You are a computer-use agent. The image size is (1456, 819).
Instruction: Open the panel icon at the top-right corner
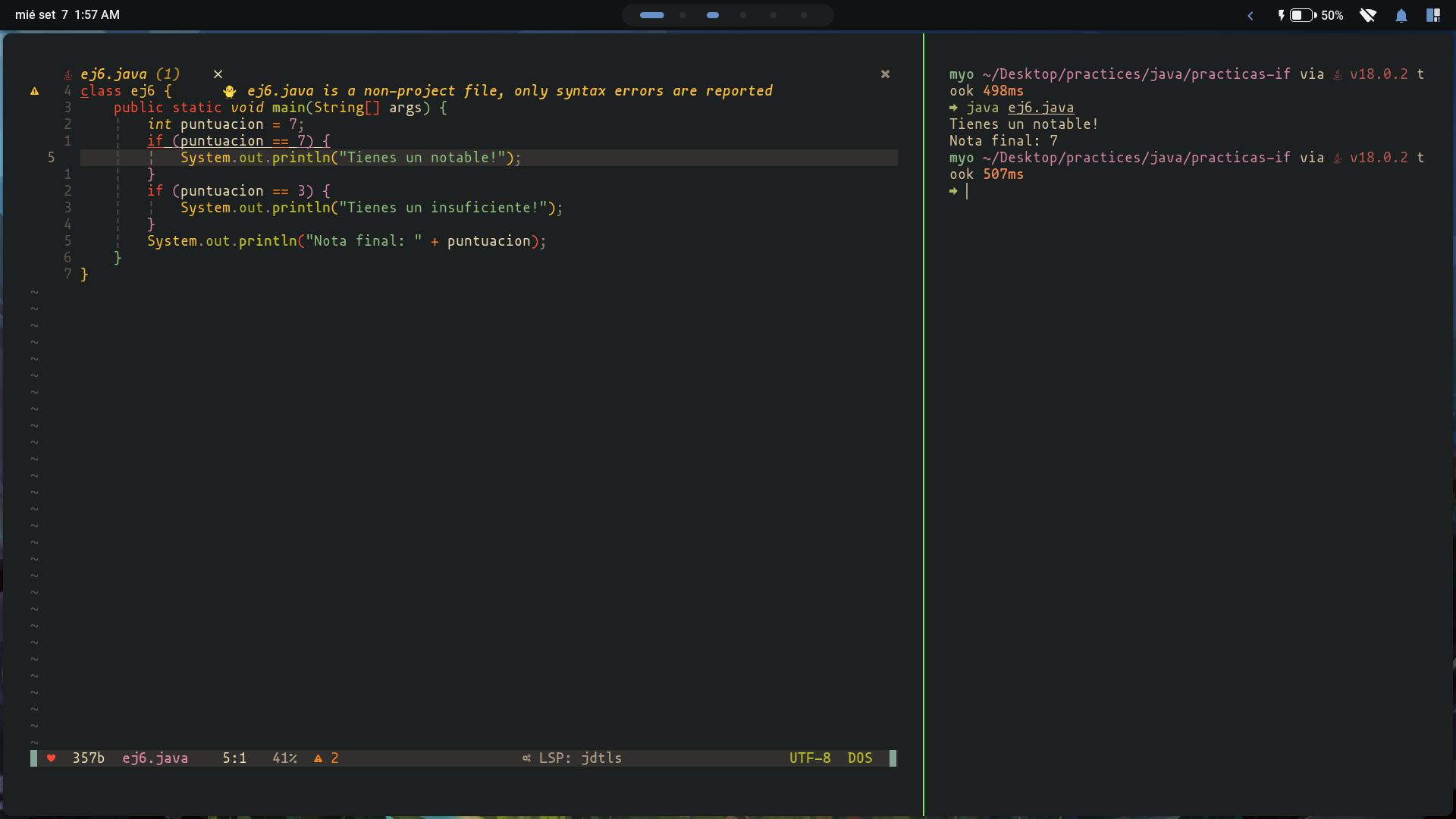[1432, 15]
